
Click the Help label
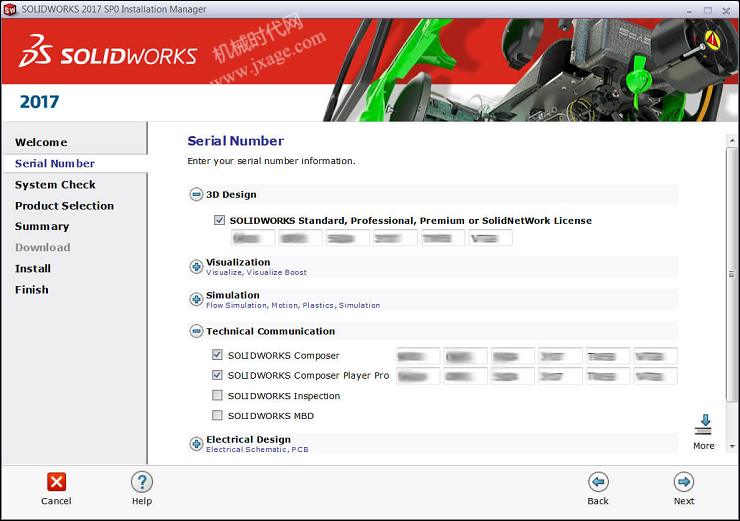pos(142,501)
